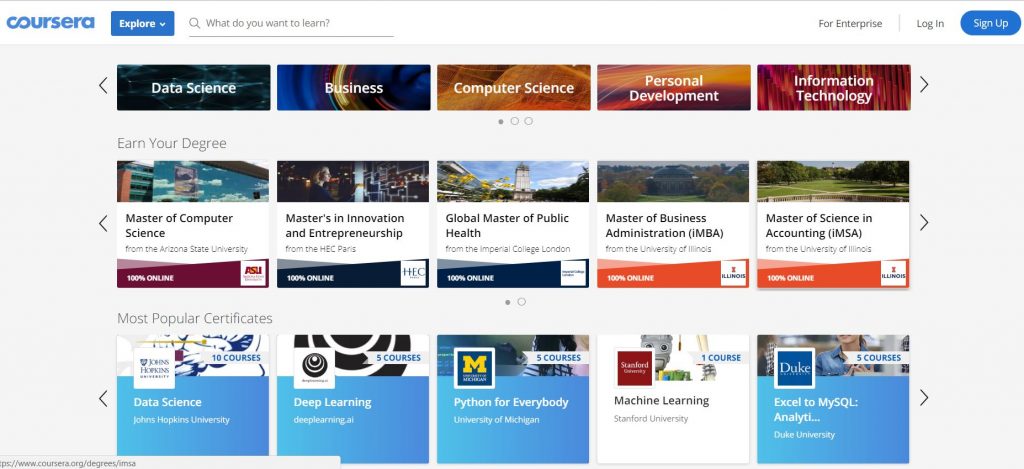The width and height of the screenshot is (1024, 469).
Task: Click 'University of Michigan' text under Python for Everybody
Action: point(496,420)
